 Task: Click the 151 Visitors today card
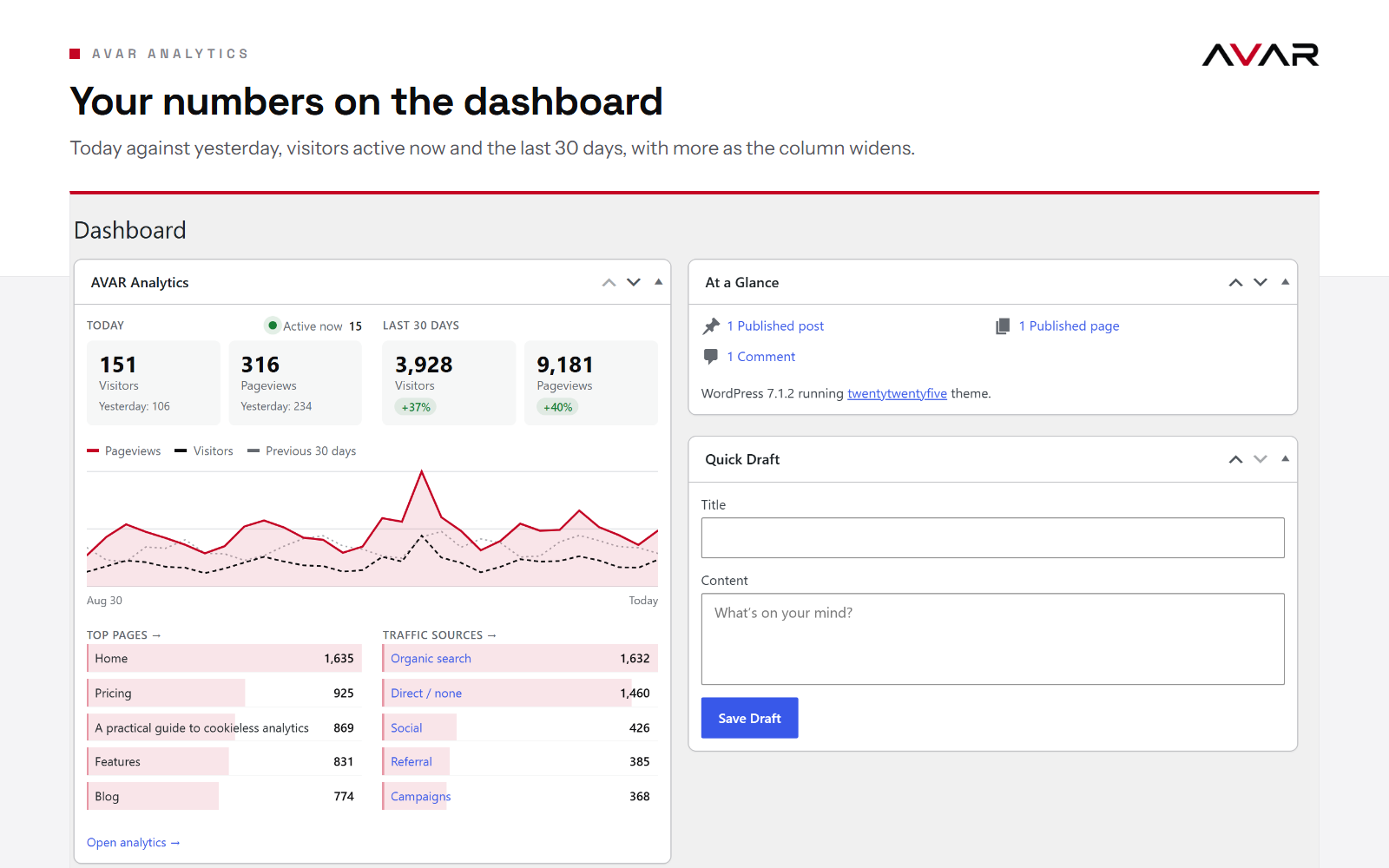154,383
